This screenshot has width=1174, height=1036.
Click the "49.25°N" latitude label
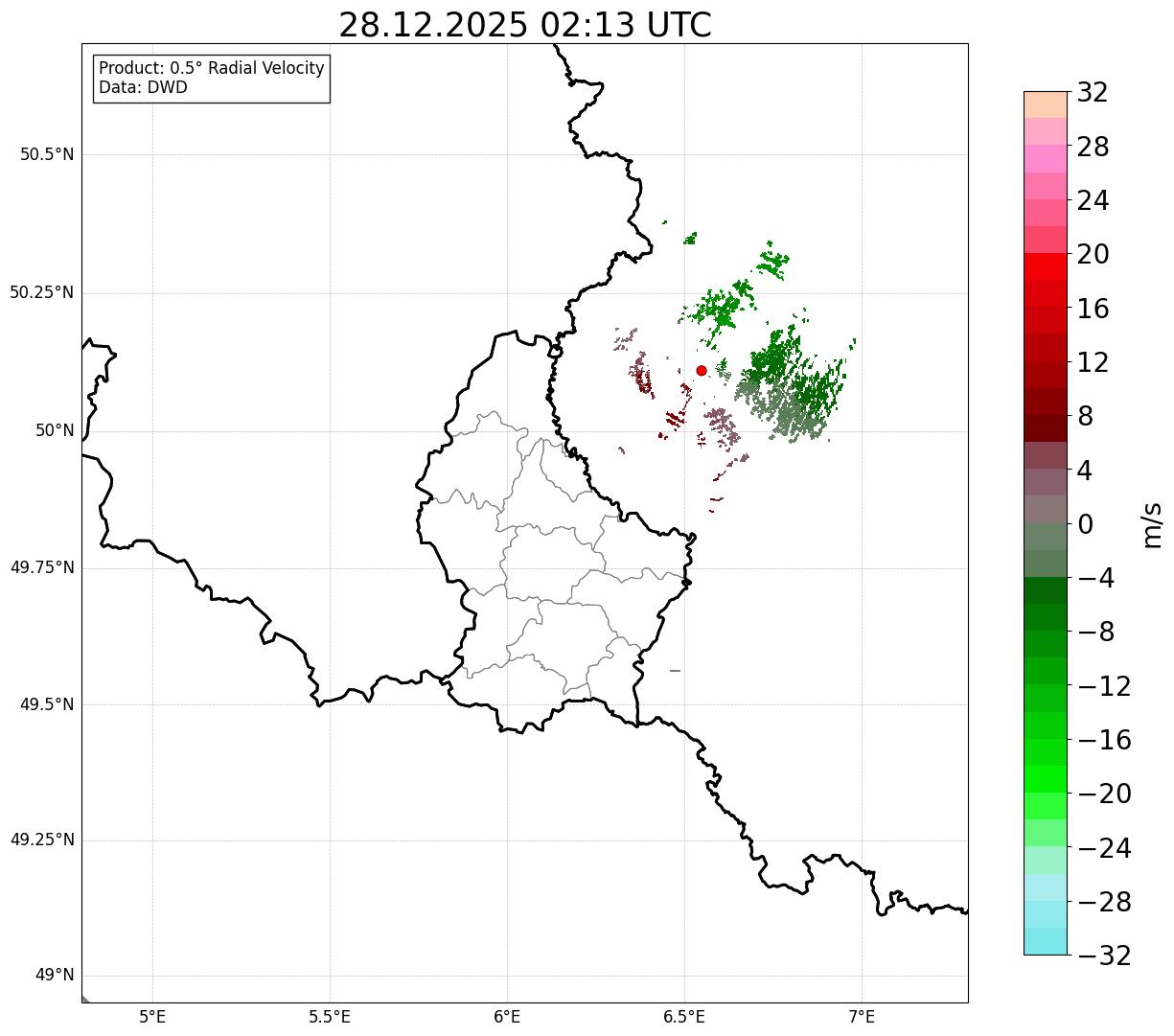pyautogui.click(x=42, y=840)
